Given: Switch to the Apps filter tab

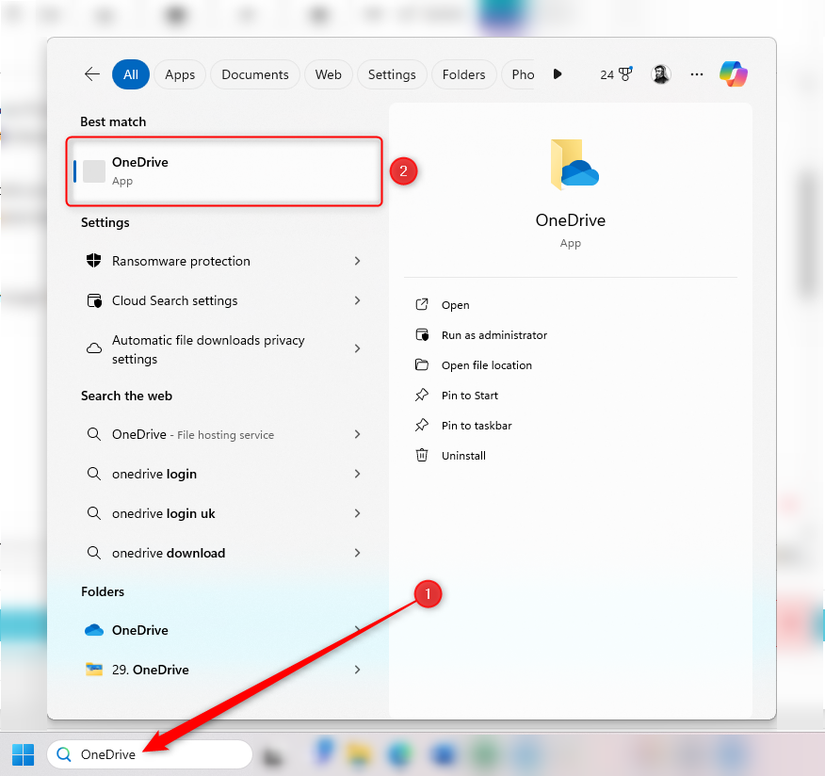Looking at the screenshot, I should pyautogui.click(x=179, y=73).
